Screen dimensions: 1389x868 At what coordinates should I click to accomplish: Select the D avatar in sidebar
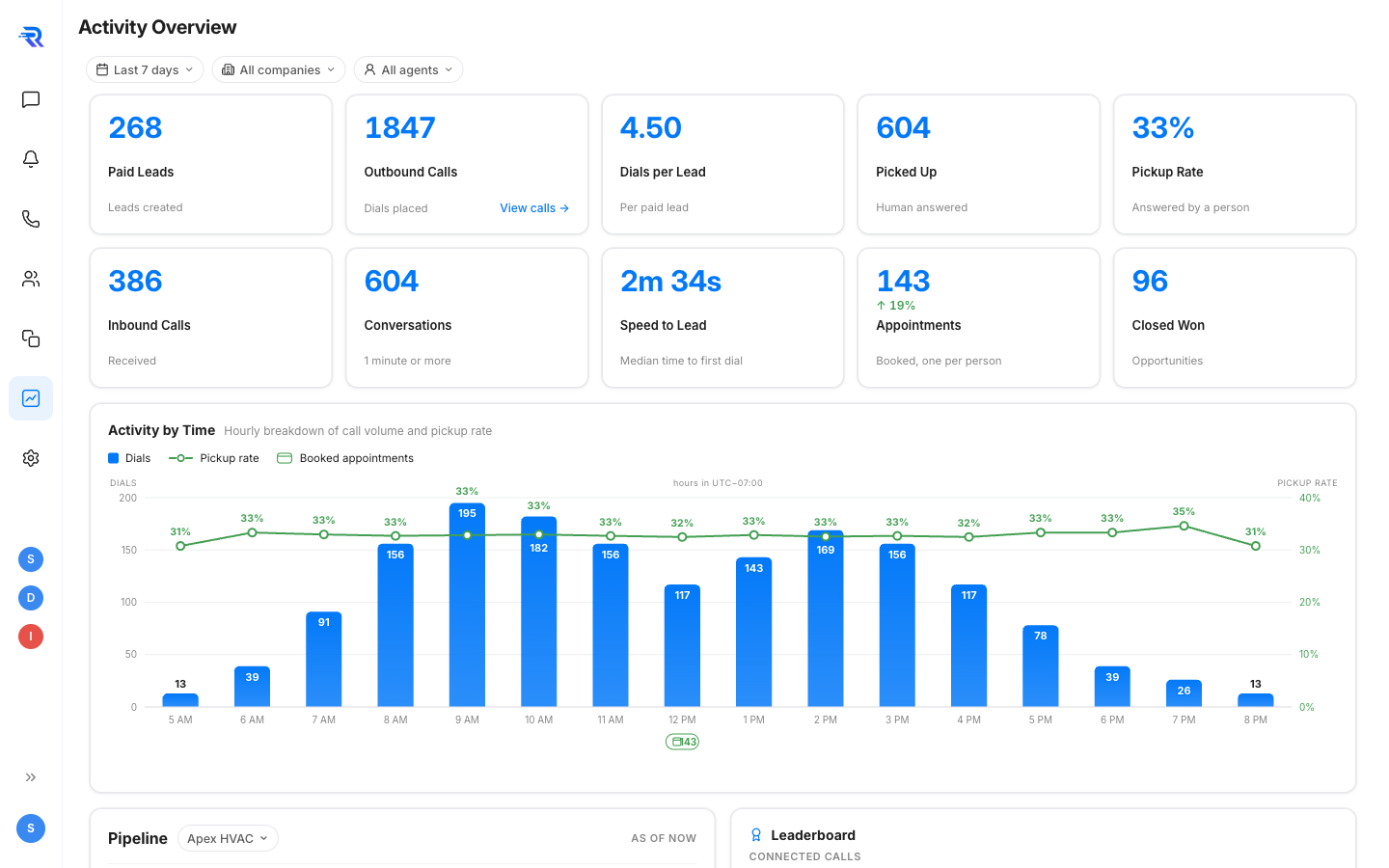coord(31,598)
